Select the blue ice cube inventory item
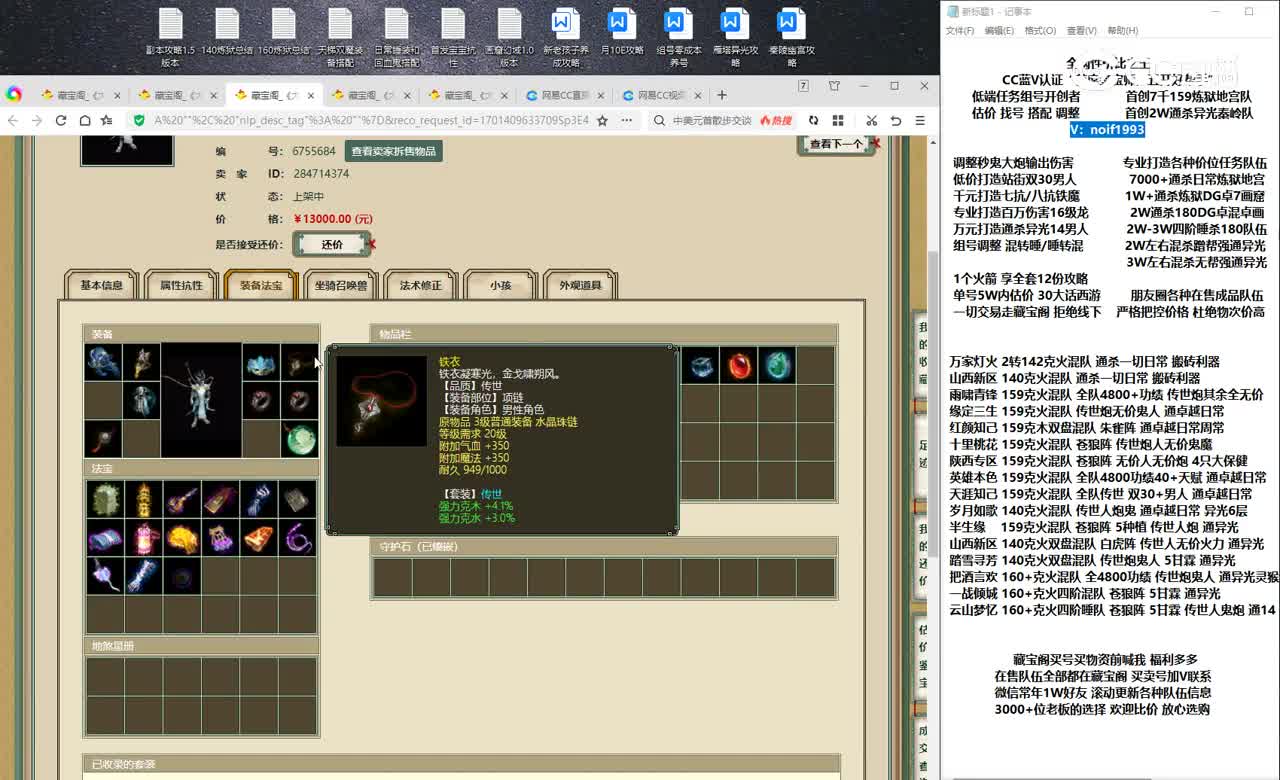 point(702,365)
